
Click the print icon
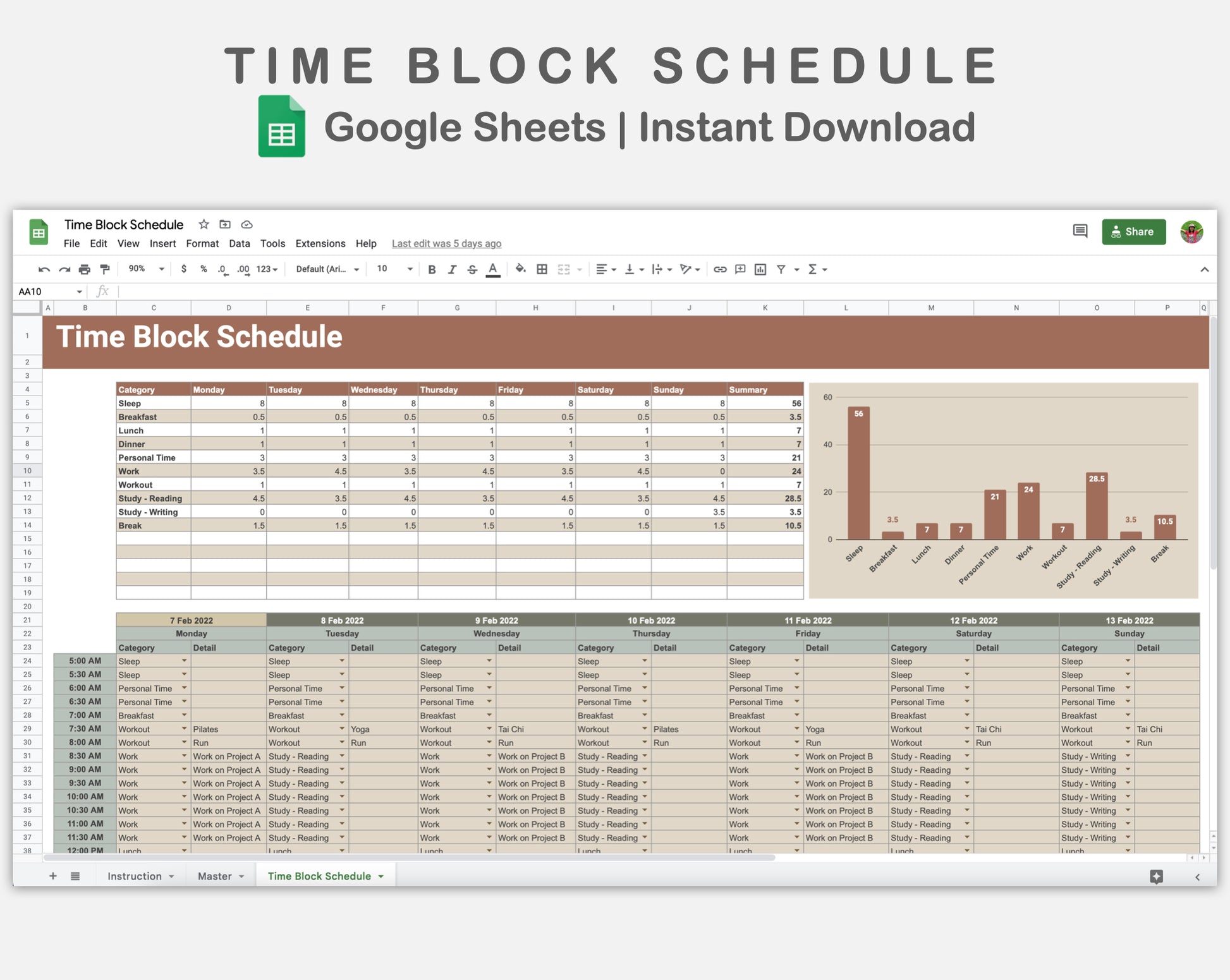coord(85,269)
